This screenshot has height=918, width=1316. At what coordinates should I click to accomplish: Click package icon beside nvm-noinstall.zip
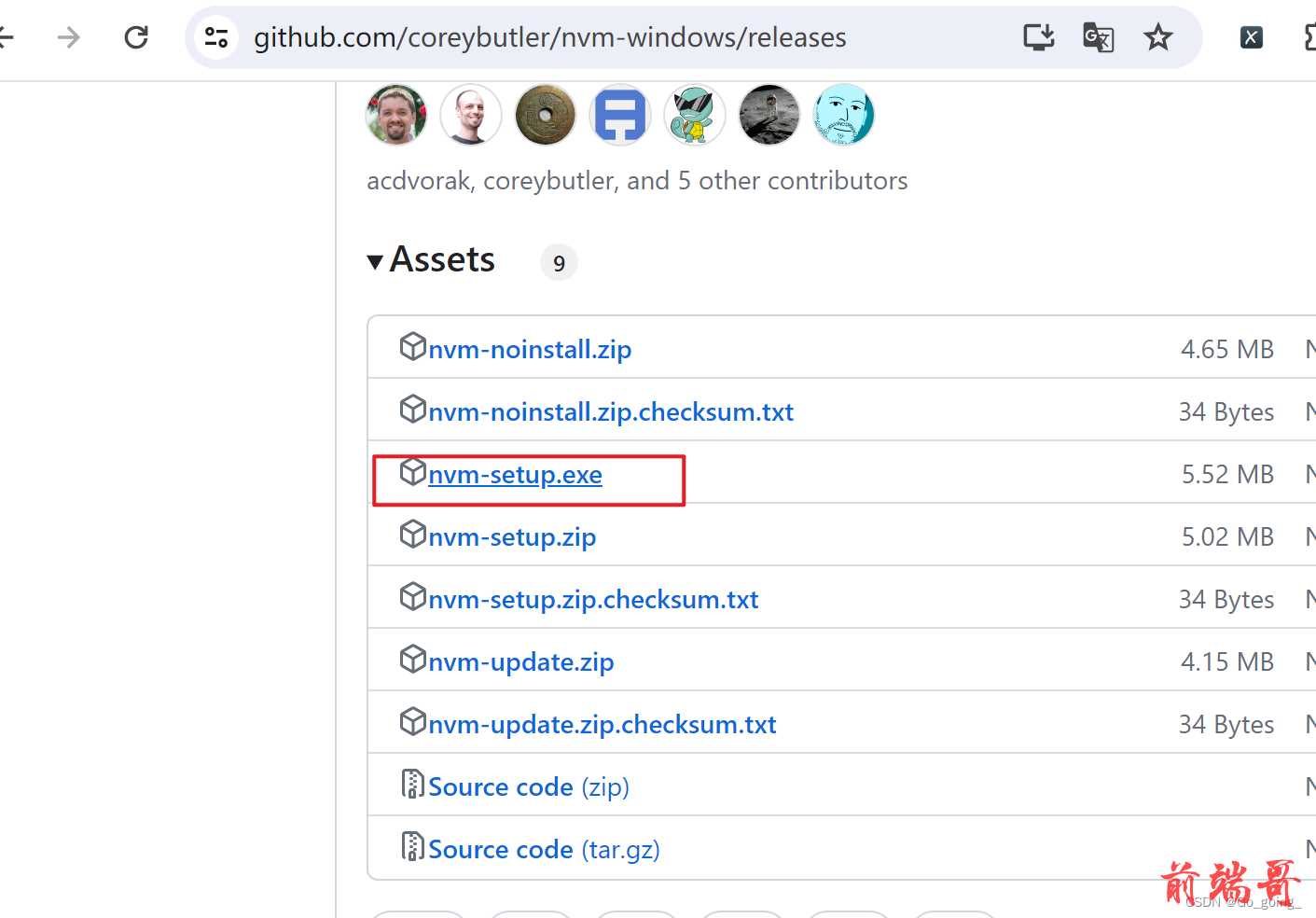coord(412,346)
